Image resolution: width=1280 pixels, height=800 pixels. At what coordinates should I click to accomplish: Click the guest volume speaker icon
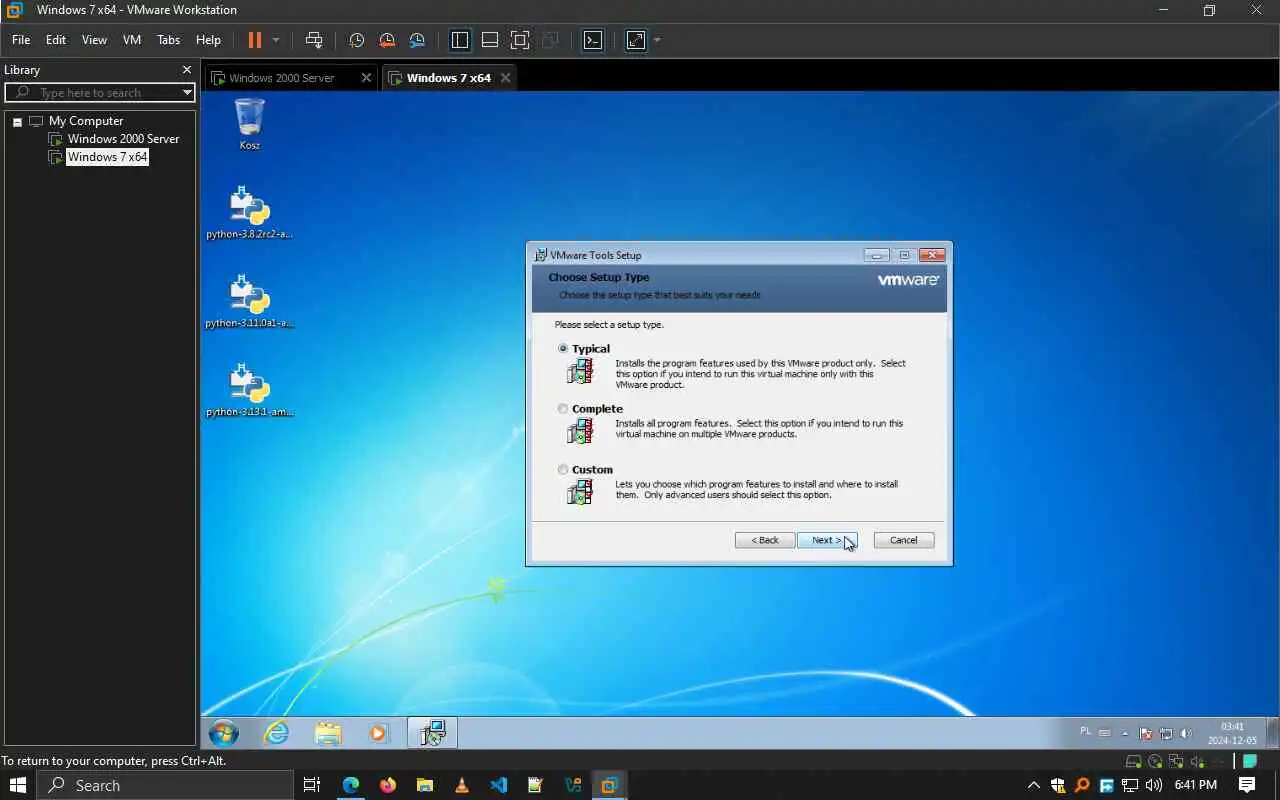pyautogui.click(x=1186, y=733)
